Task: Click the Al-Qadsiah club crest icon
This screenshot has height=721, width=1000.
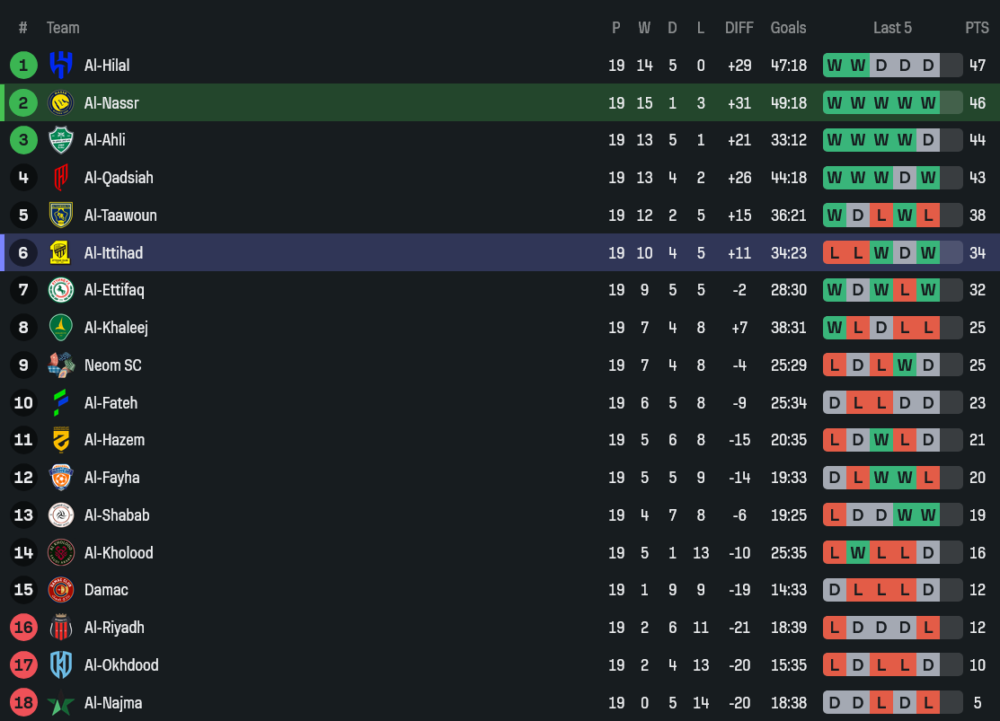Action: point(61,178)
